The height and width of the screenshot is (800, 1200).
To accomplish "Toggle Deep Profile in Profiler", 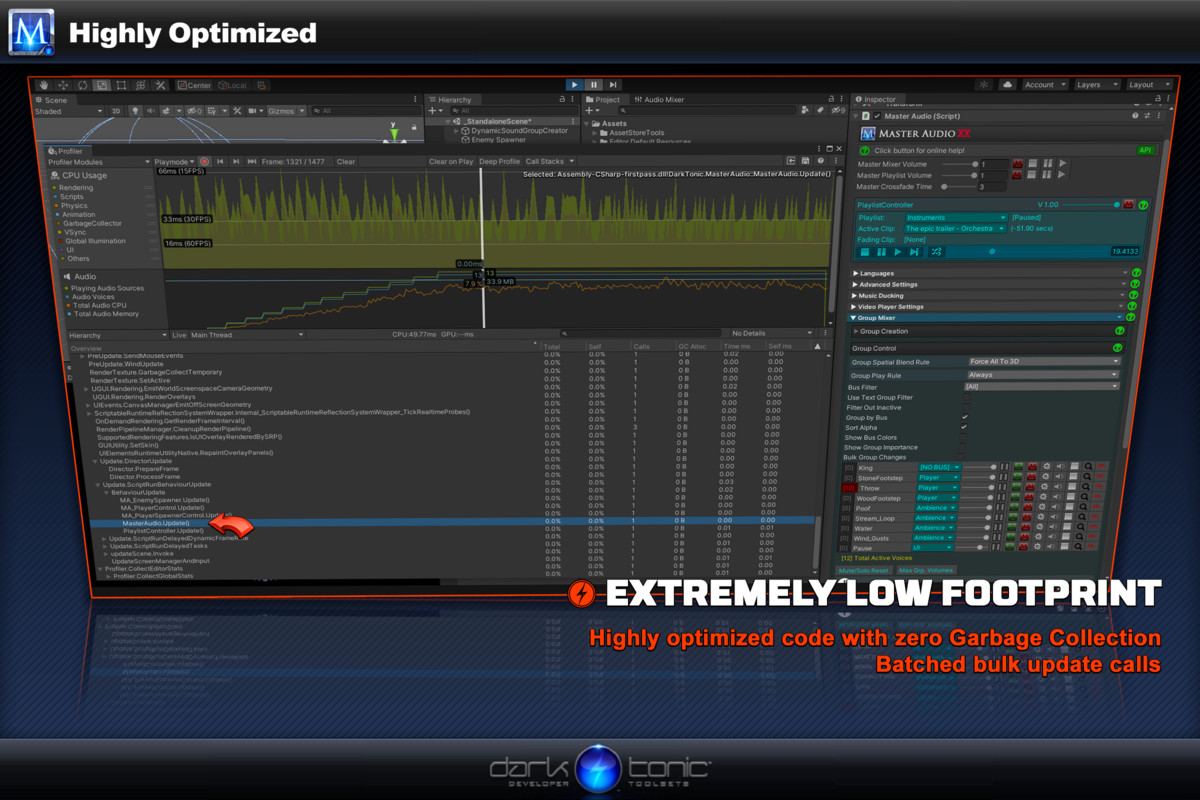I will 499,161.
